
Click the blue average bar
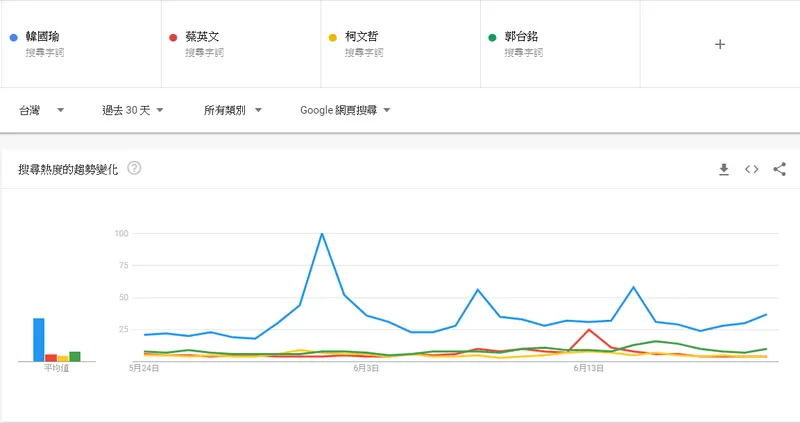pyautogui.click(x=39, y=340)
